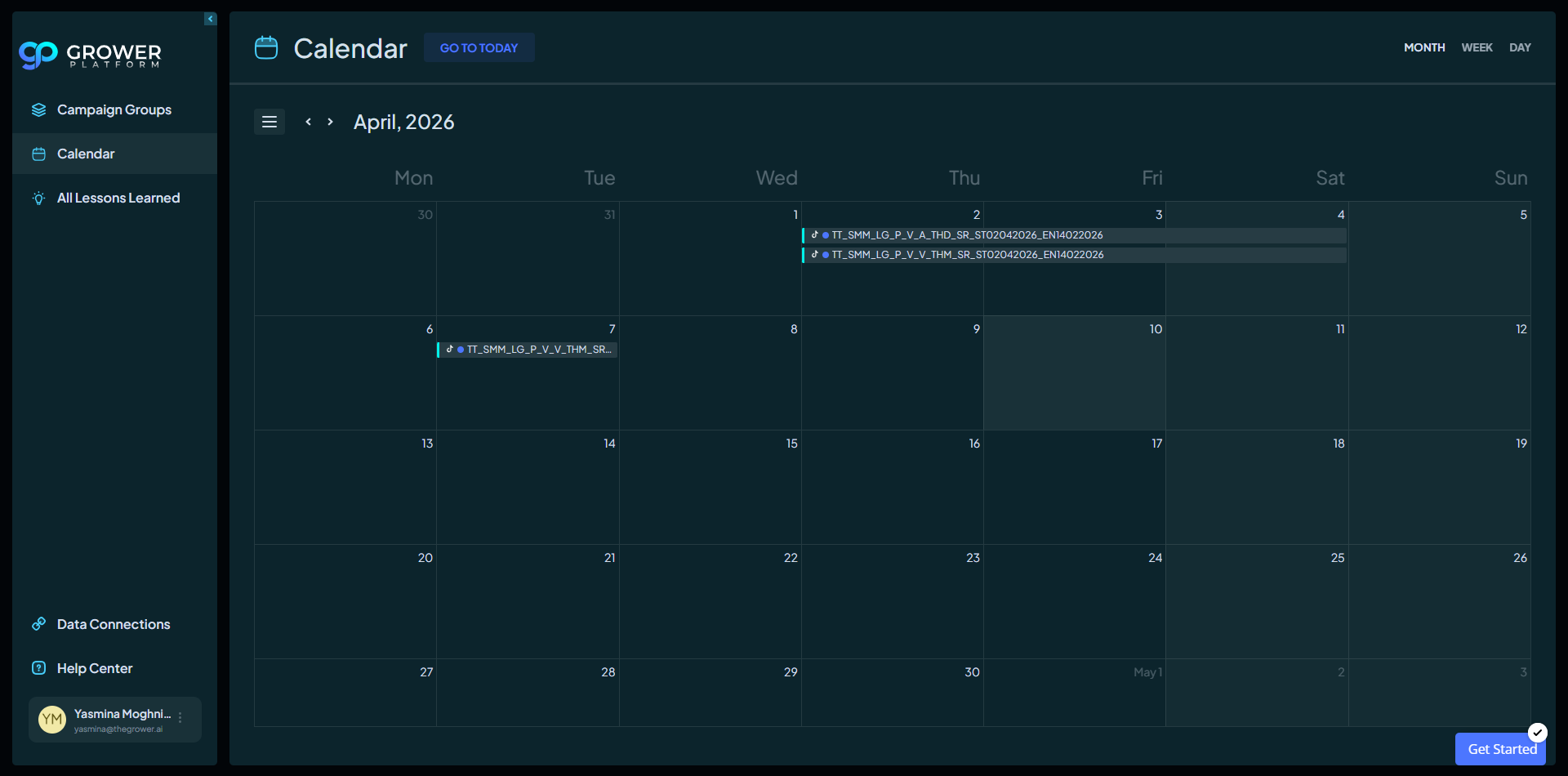Viewport: 1568px width, 776px height.
Task: Switch to Day view
Action: [x=1520, y=47]
